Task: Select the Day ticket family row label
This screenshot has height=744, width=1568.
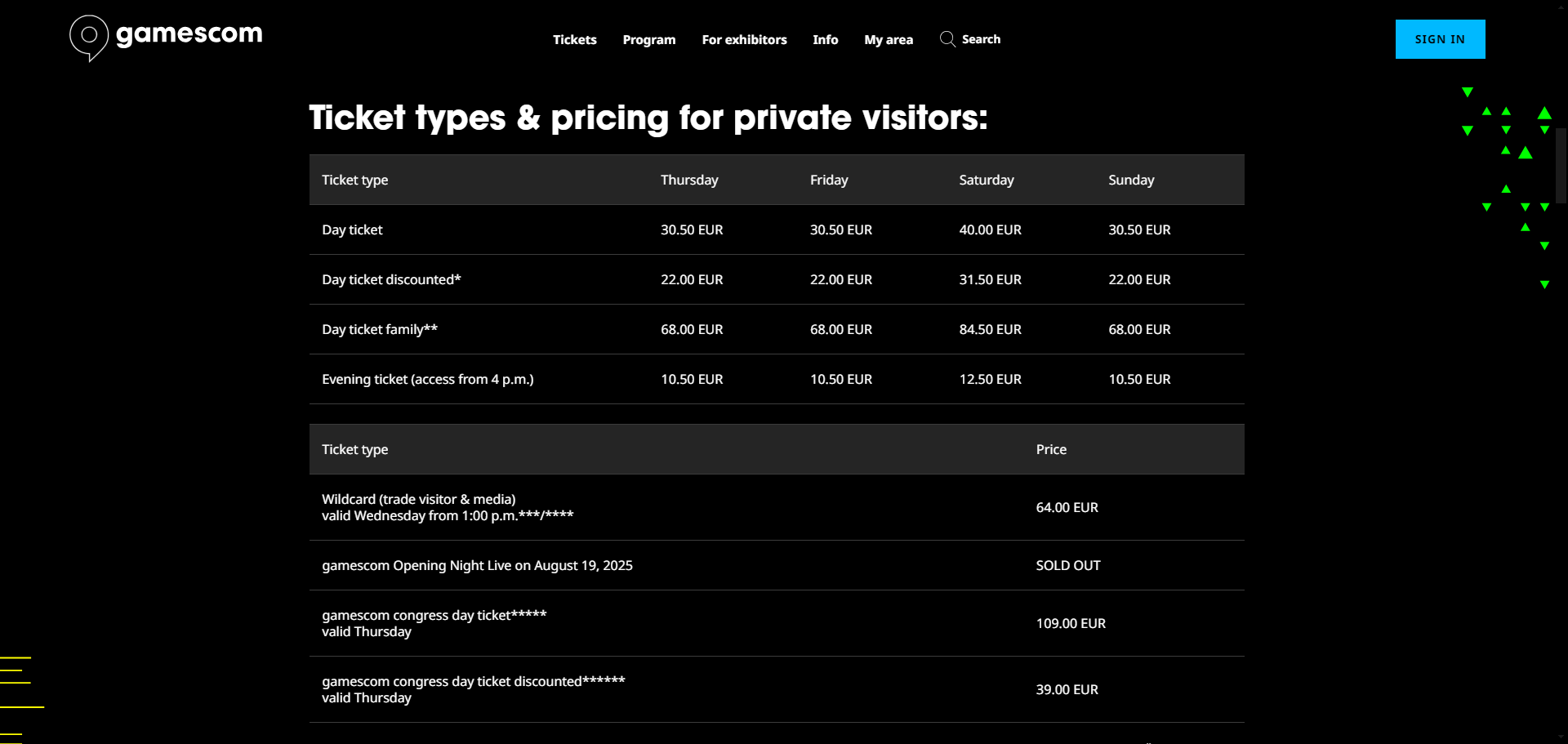Action: coord(379,329)
